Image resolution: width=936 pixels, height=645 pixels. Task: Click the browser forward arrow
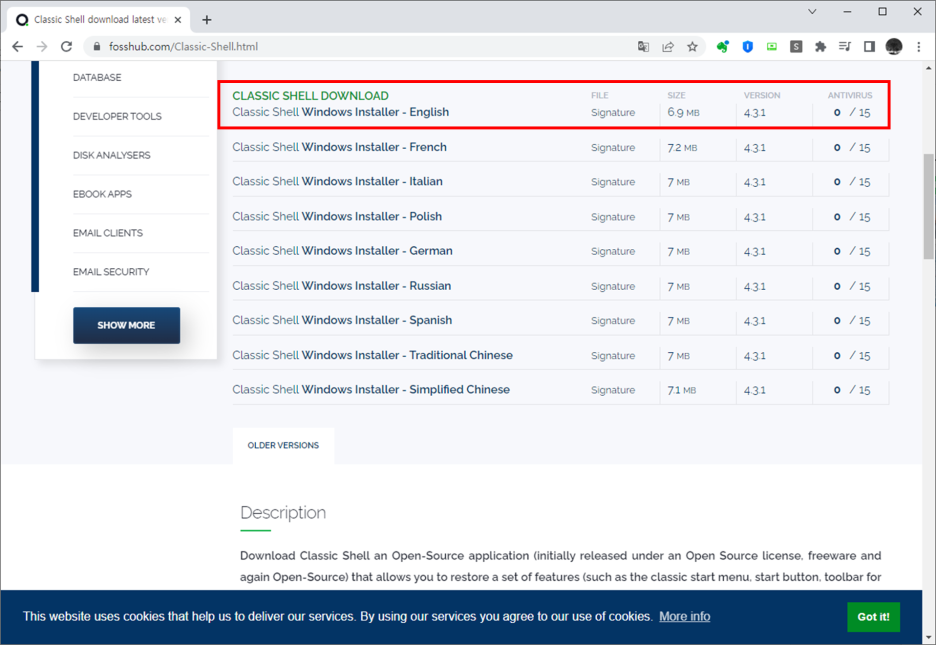coord(42,47)
